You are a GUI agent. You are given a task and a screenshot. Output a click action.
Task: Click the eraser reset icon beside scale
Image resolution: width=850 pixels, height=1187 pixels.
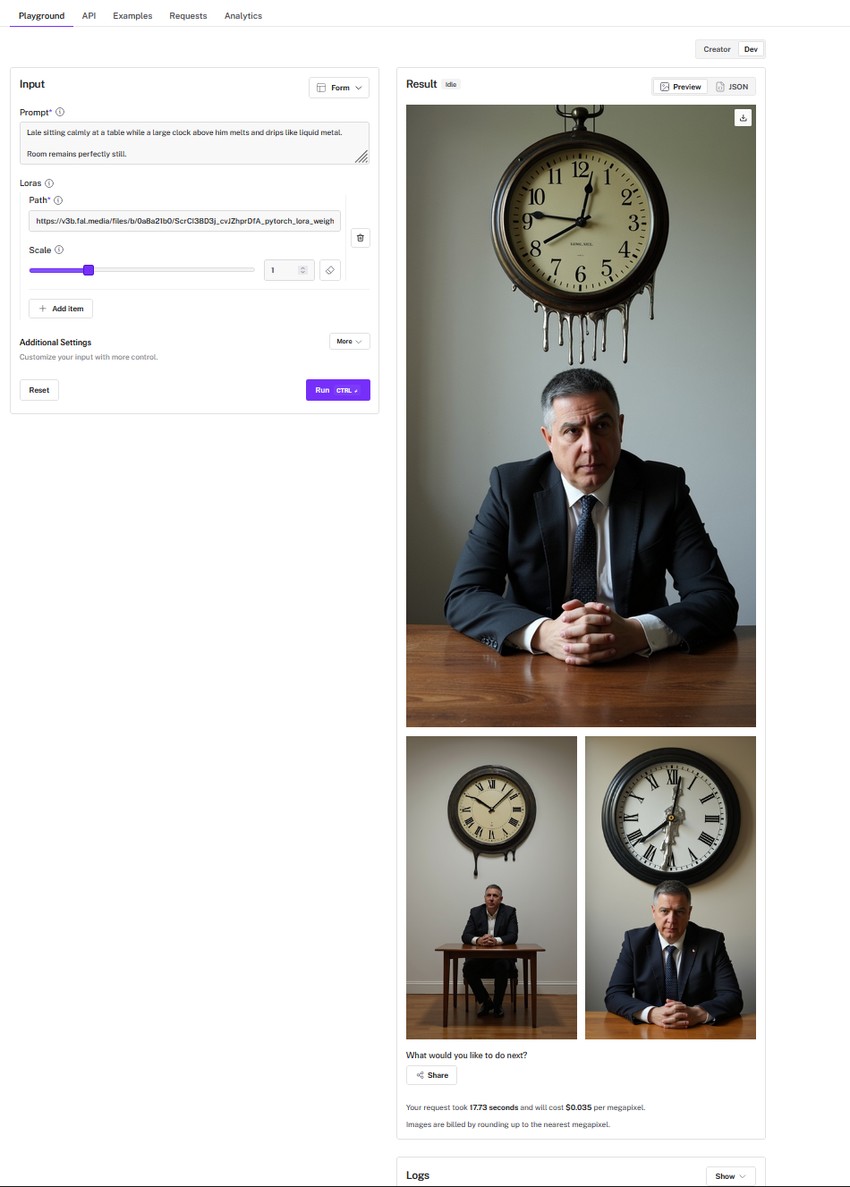tap(330, 270)
